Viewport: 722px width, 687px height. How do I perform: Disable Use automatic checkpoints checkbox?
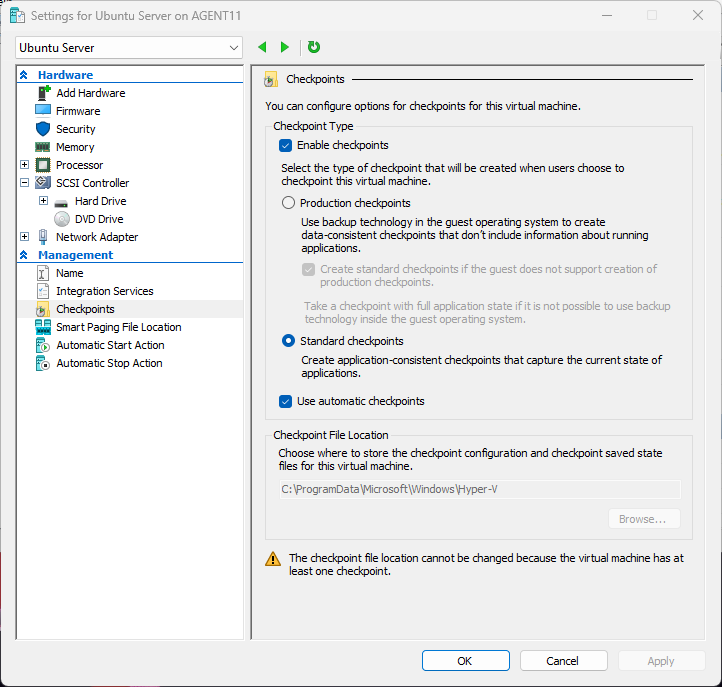pos(286,401)
